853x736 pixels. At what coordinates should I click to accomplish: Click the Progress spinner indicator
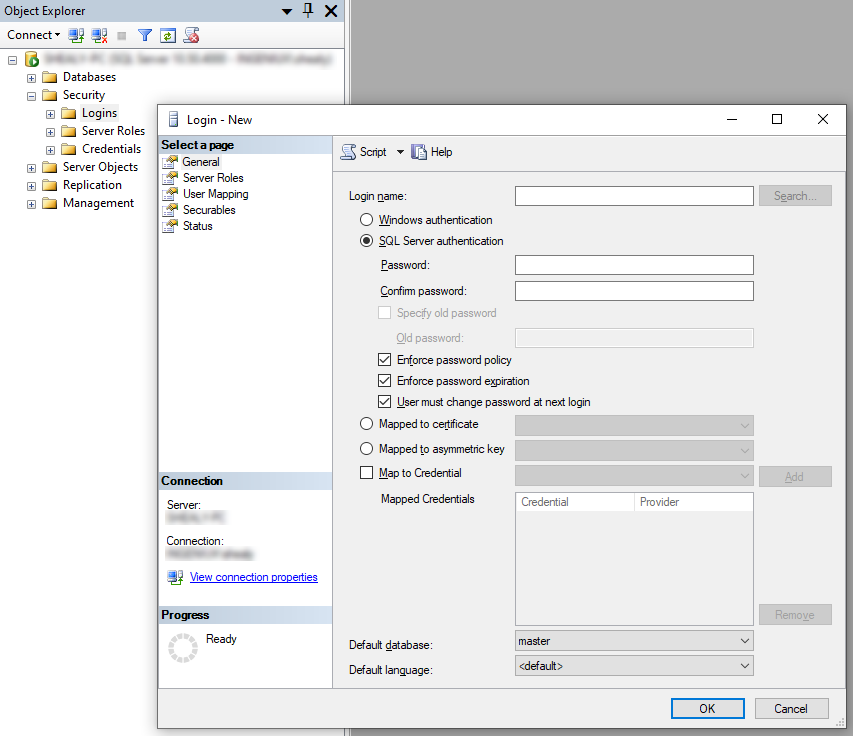pos(183,648)
